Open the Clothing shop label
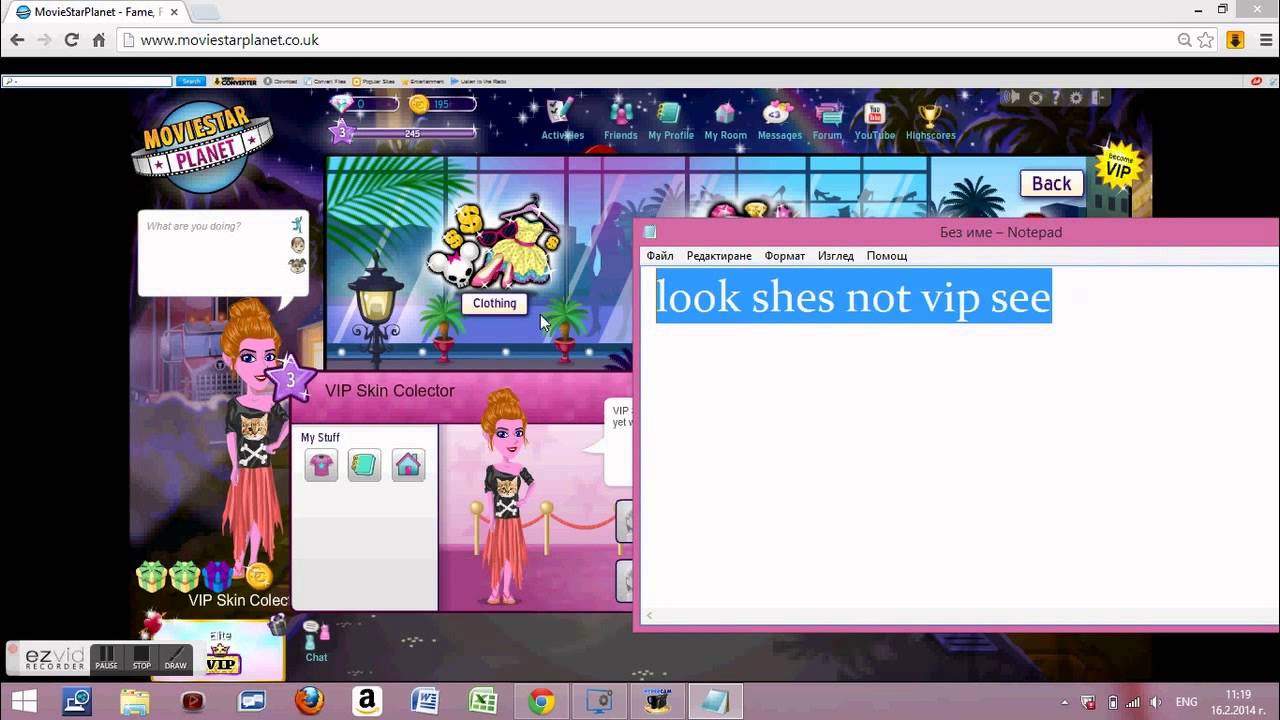1280x720 pixels. [x=494, y=303]
